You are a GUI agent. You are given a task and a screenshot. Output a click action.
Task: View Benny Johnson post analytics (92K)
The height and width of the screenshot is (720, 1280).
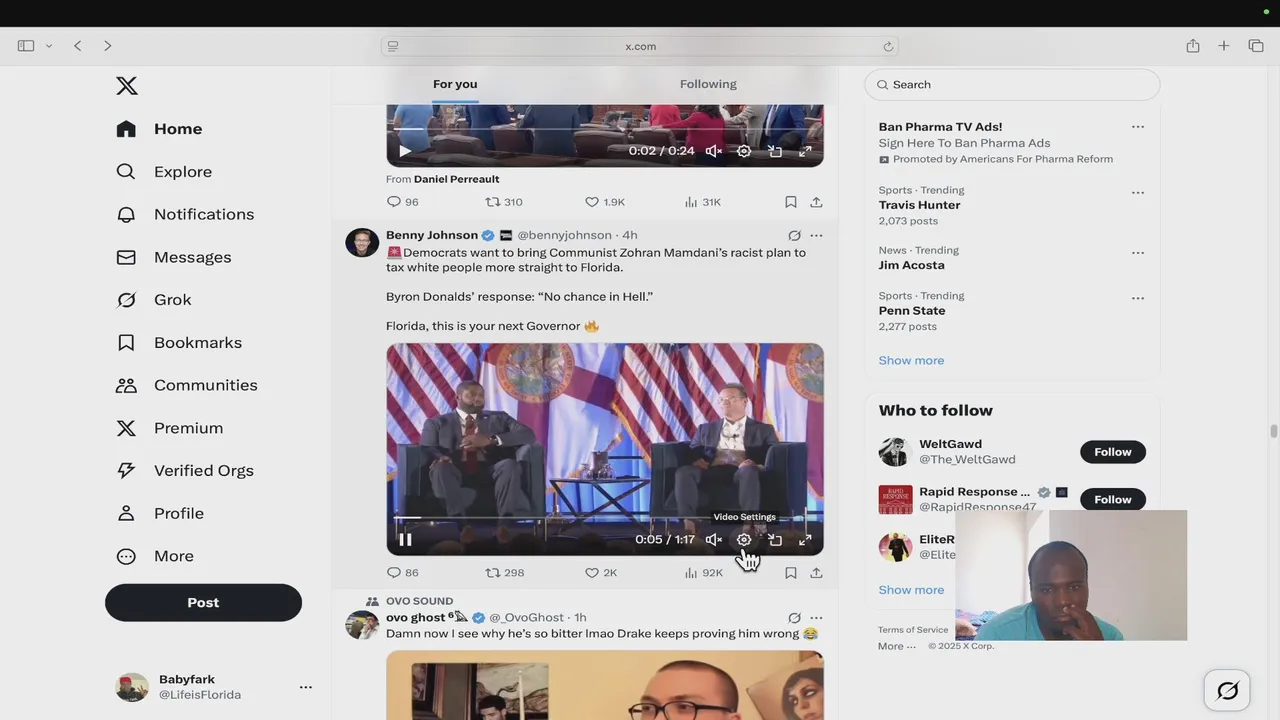[x=703, y=573]
